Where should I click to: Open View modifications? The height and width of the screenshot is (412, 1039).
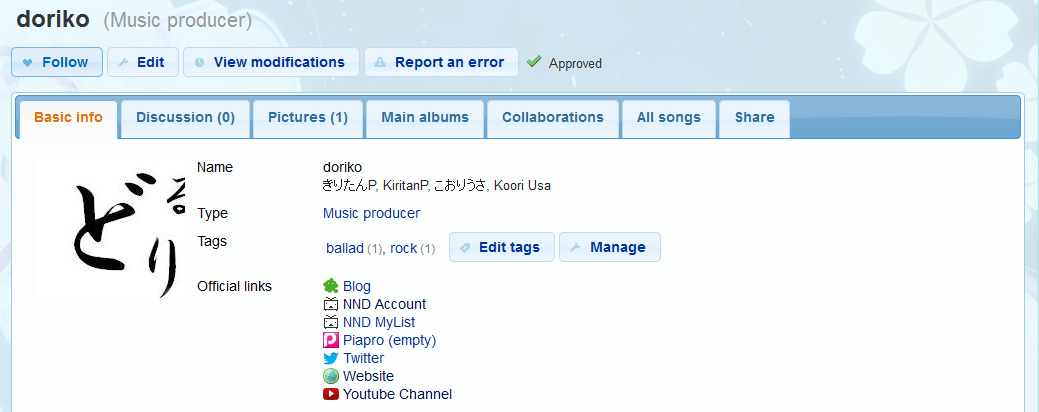point(269,62)
